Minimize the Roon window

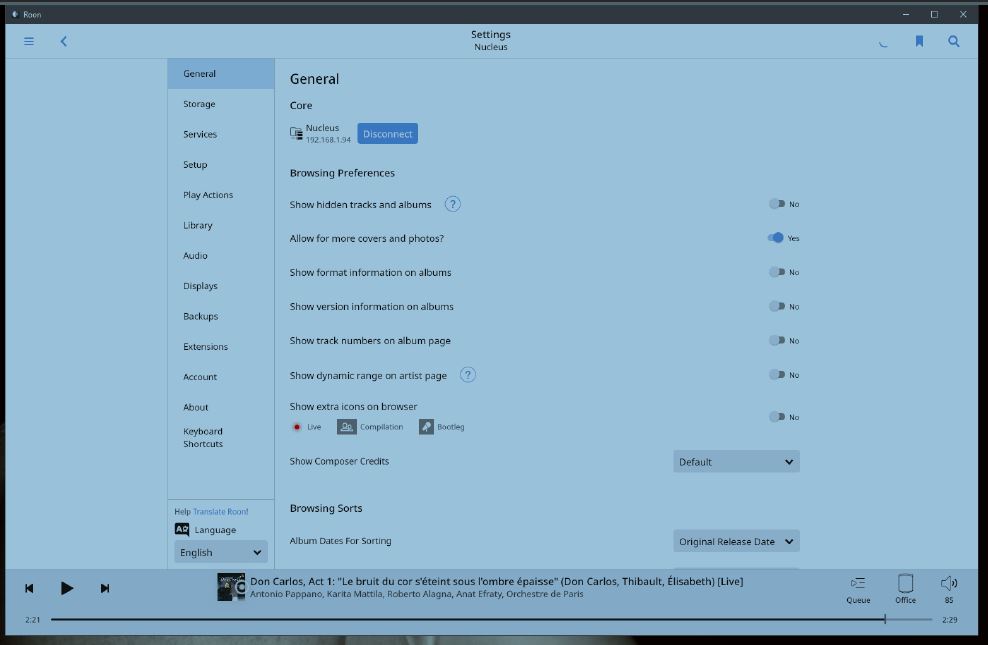coord(905,14)
